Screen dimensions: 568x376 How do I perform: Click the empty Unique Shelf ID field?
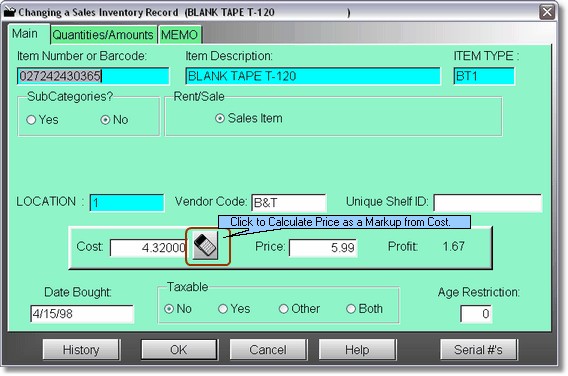pos(488,203)
